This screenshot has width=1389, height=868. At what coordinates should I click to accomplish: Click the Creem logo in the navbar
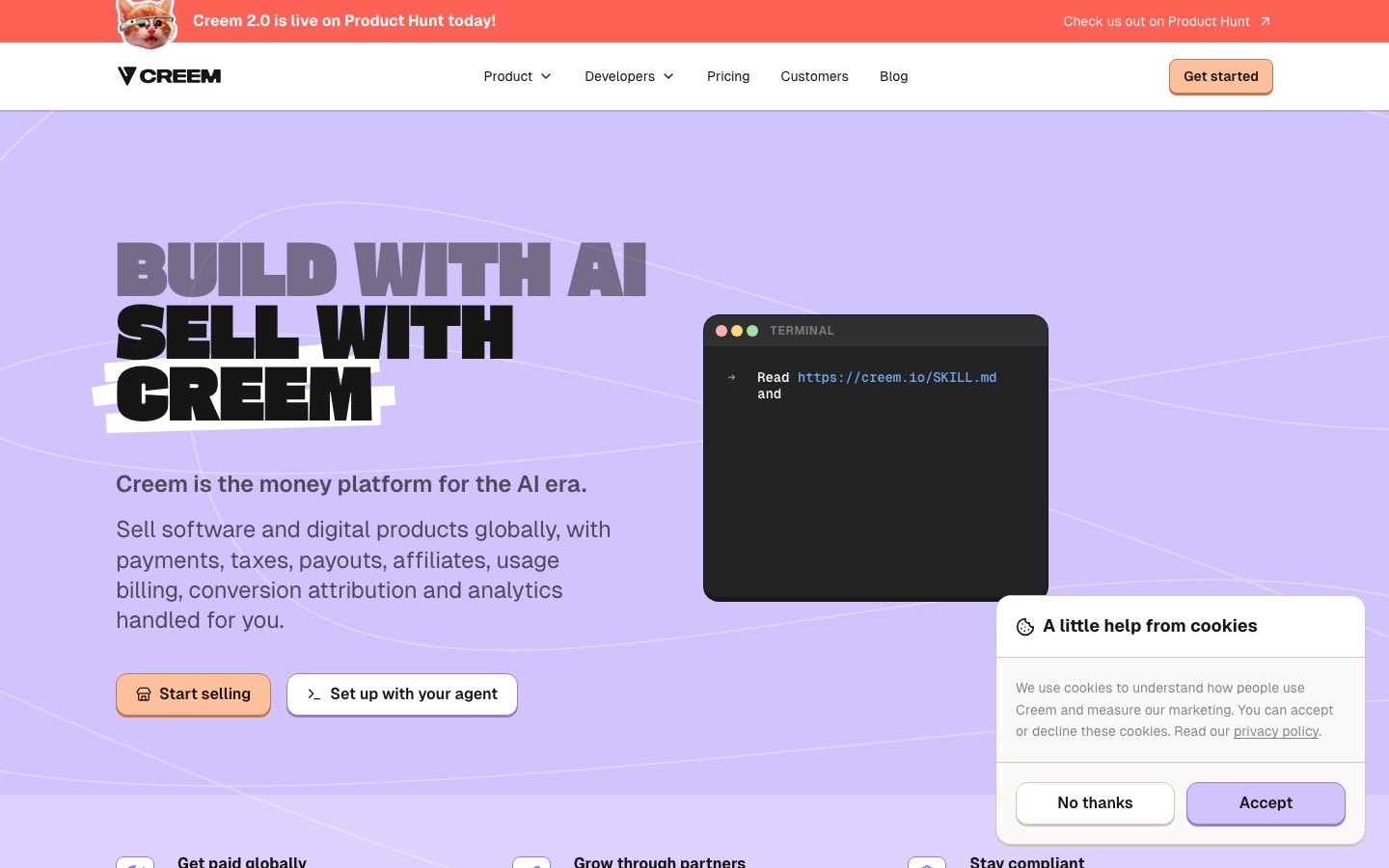tap(169, 76)
